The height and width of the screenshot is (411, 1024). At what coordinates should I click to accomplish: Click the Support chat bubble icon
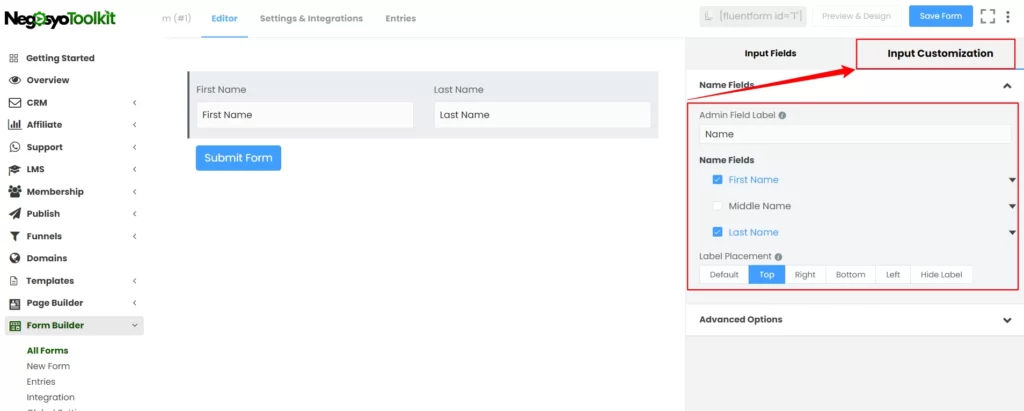point(14,147)
